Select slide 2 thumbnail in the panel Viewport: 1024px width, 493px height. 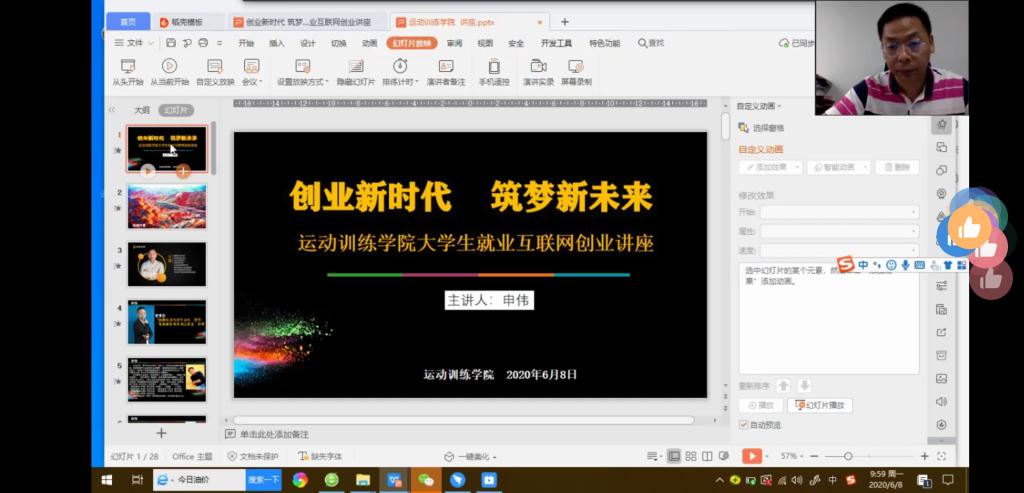(166, 207)
